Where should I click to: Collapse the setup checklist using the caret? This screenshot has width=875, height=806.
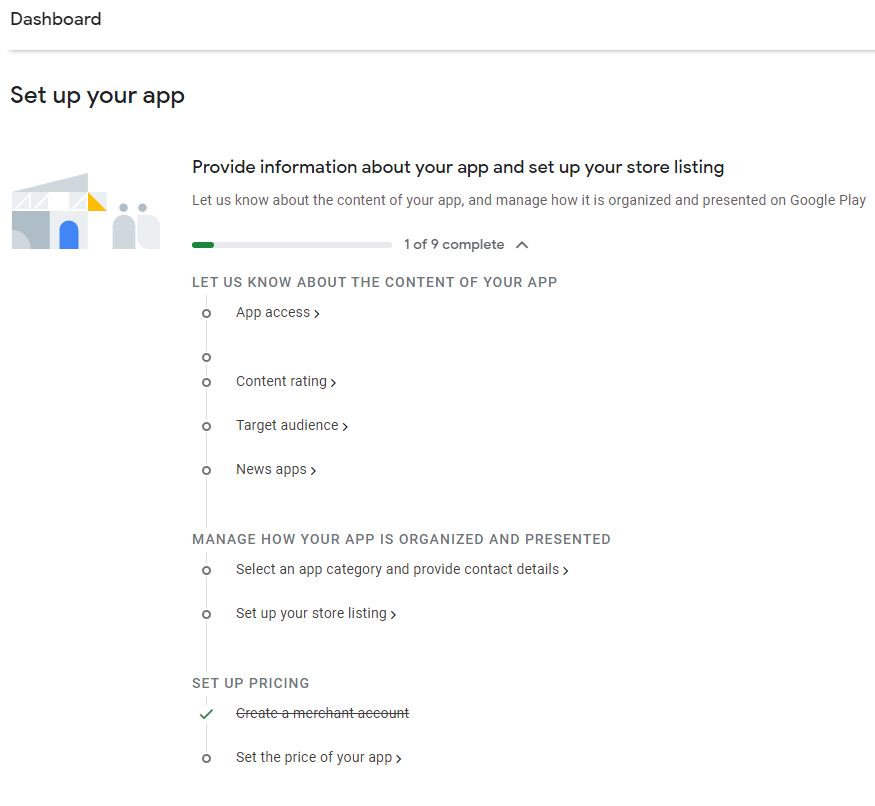pos(521,244)
